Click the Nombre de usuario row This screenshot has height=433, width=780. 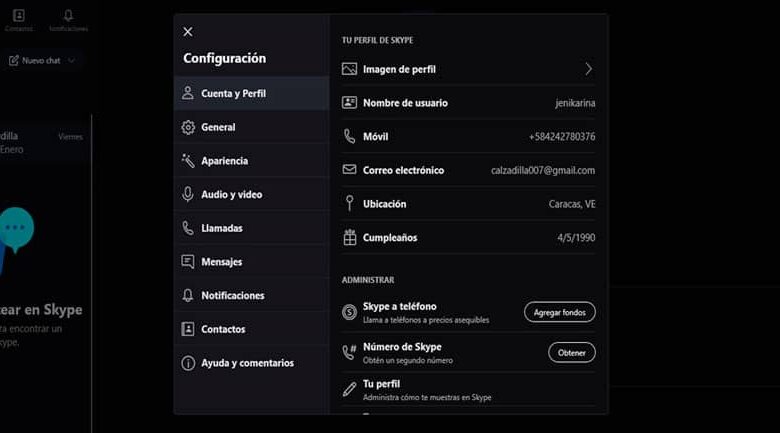469,103
